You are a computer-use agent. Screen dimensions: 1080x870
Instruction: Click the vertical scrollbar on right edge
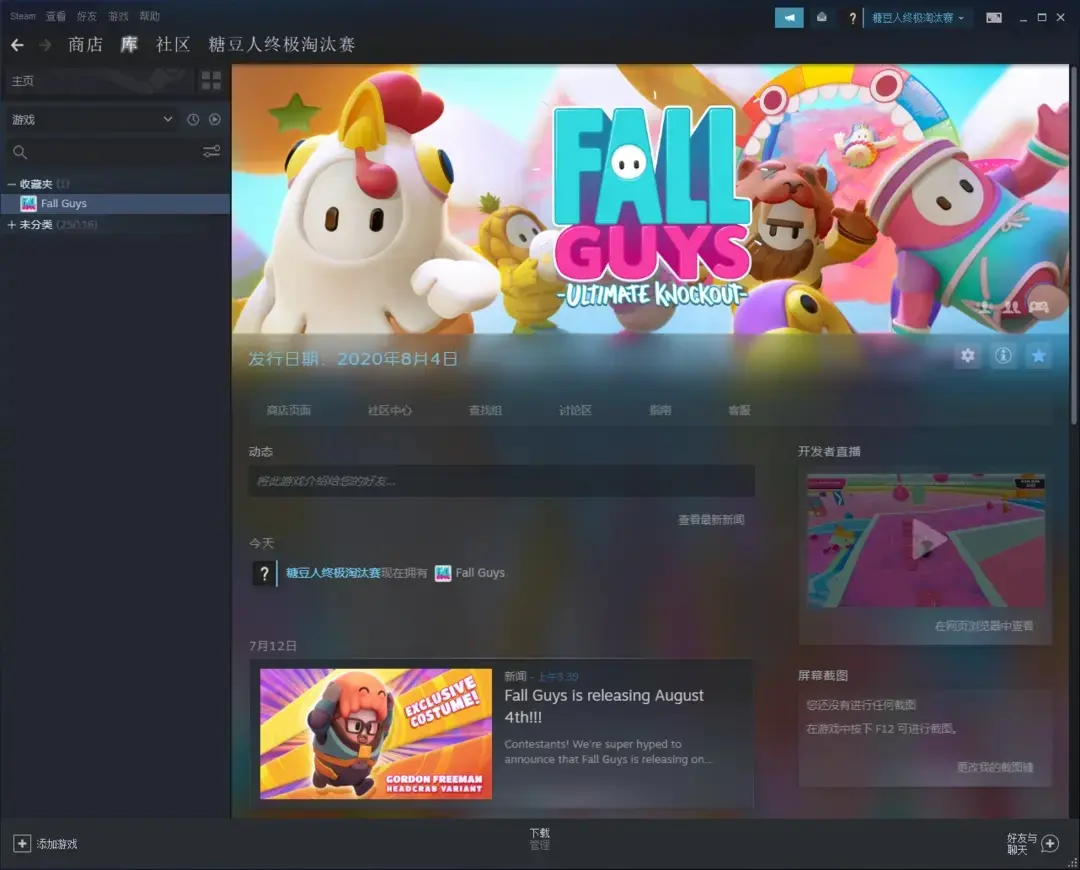coord(1074,245)
